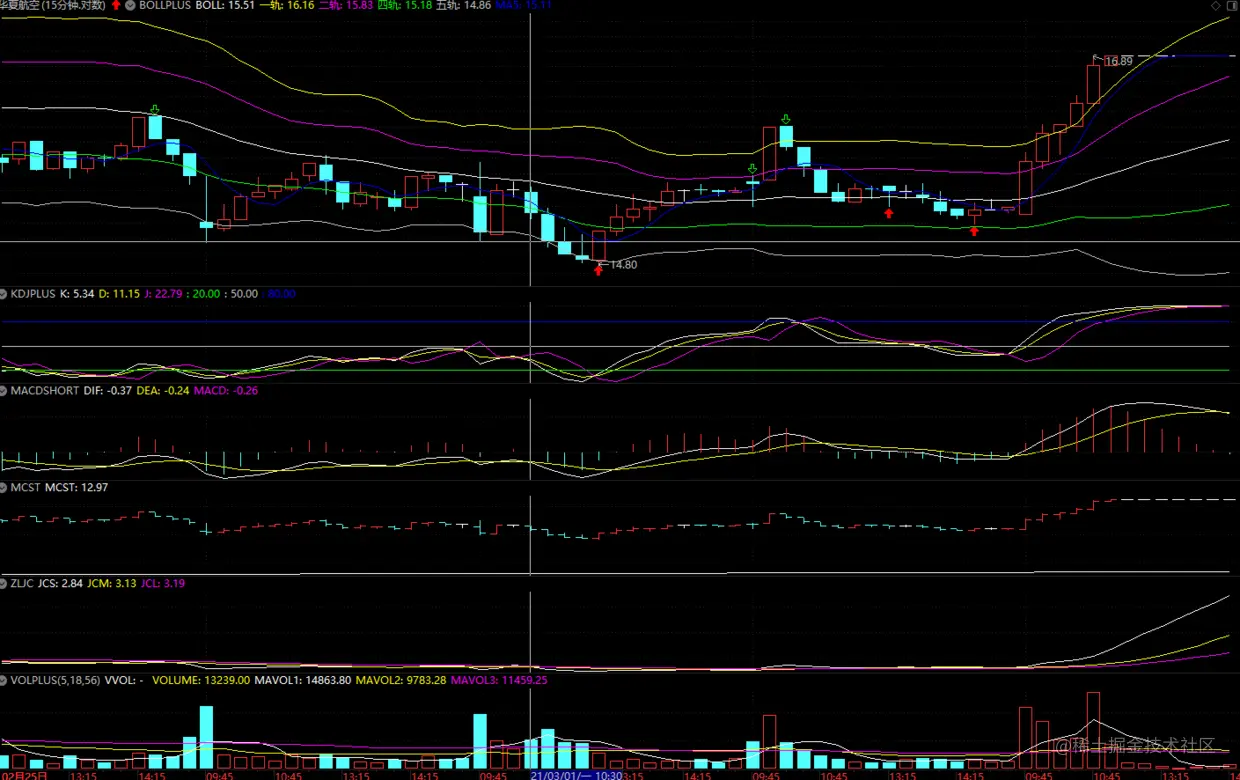Click the MAVOL3: 11459.25 value
The width and height of the screenshot is (1240, 780).
500,679
